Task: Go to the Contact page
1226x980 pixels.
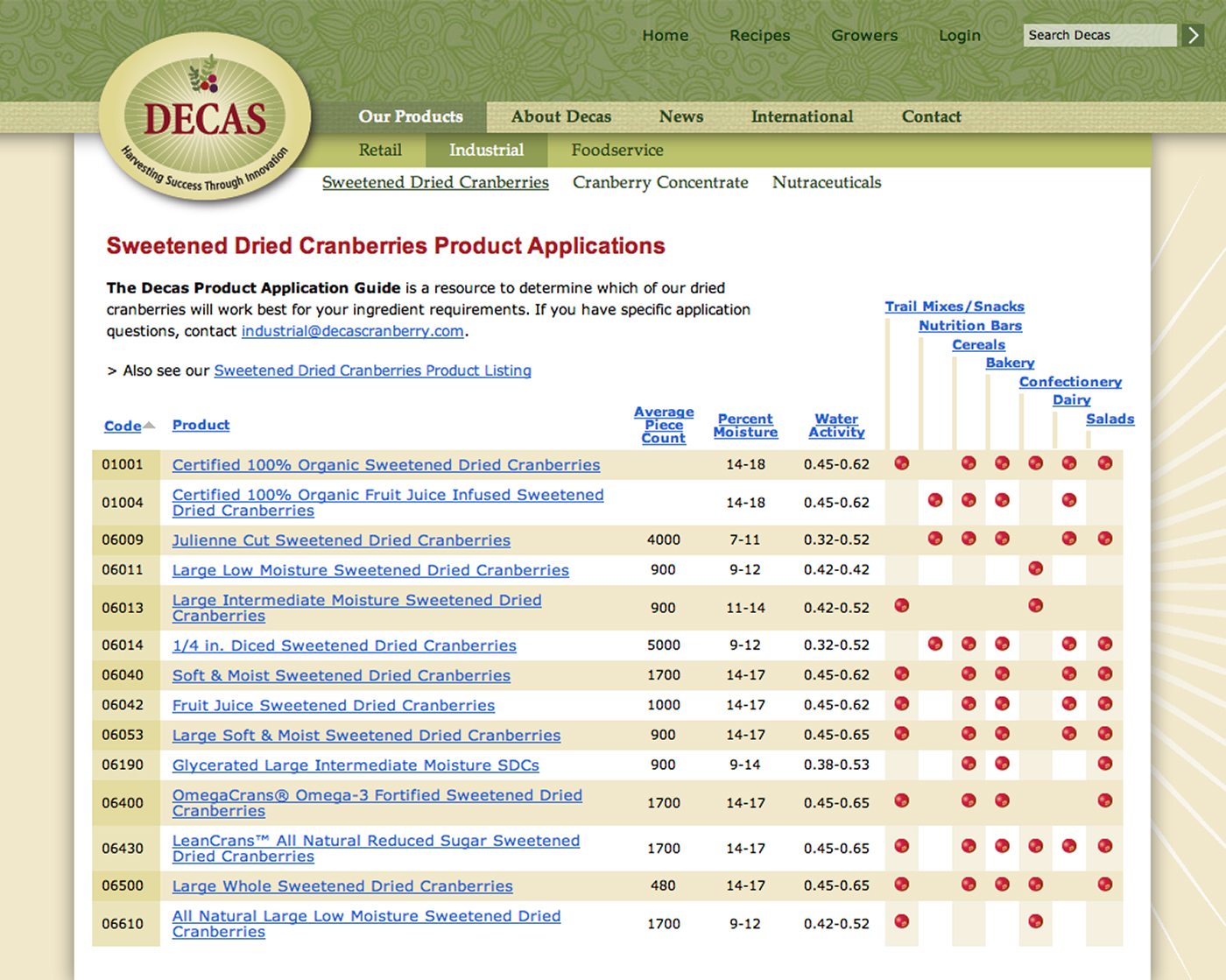Action: [x=932, y=116]
